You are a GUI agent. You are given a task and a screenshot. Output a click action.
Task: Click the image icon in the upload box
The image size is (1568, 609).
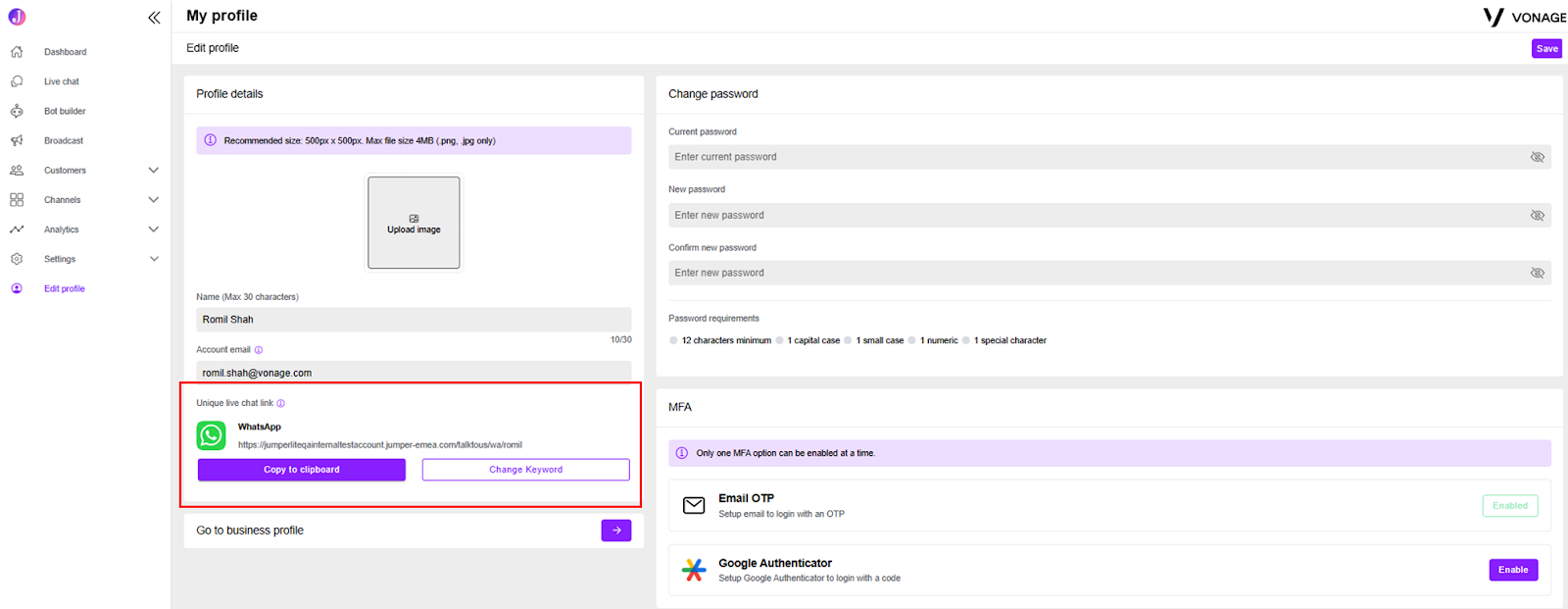(414, 219)
